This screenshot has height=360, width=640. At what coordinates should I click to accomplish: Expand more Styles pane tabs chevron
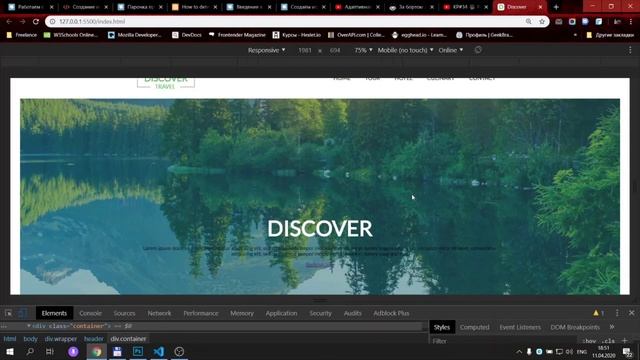[x=612, y=327]
